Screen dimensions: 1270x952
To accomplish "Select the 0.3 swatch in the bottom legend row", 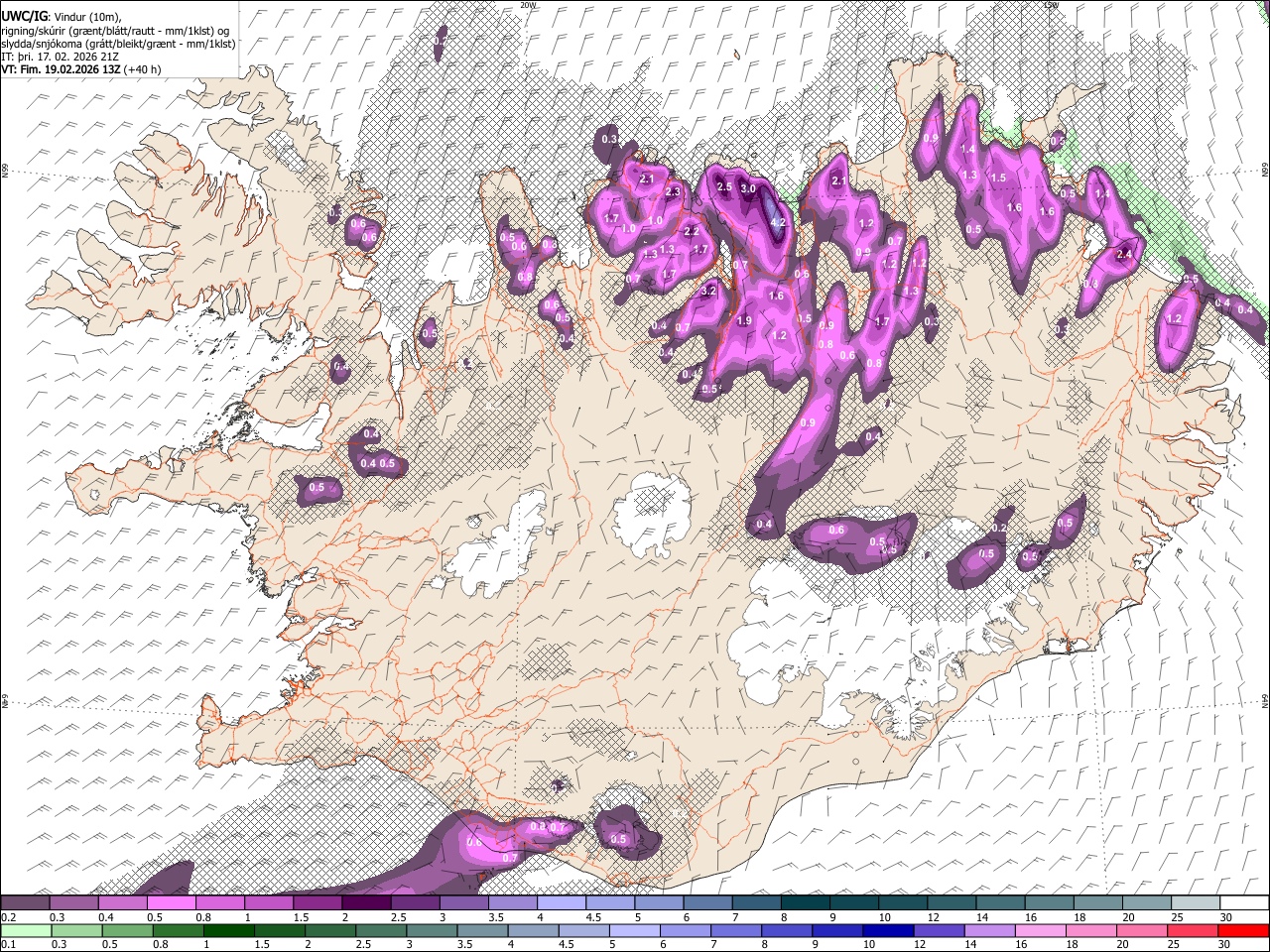I will point(76,931).
